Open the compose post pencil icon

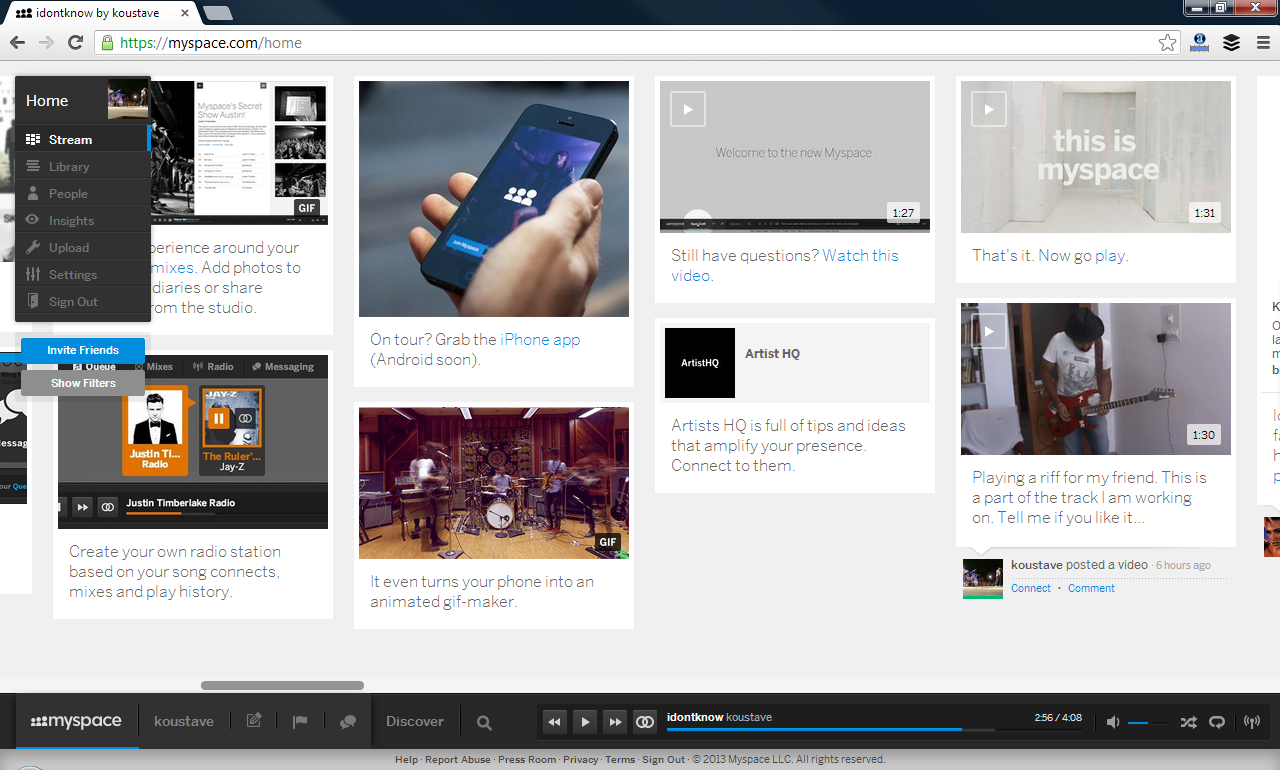(x=254, y=721)
